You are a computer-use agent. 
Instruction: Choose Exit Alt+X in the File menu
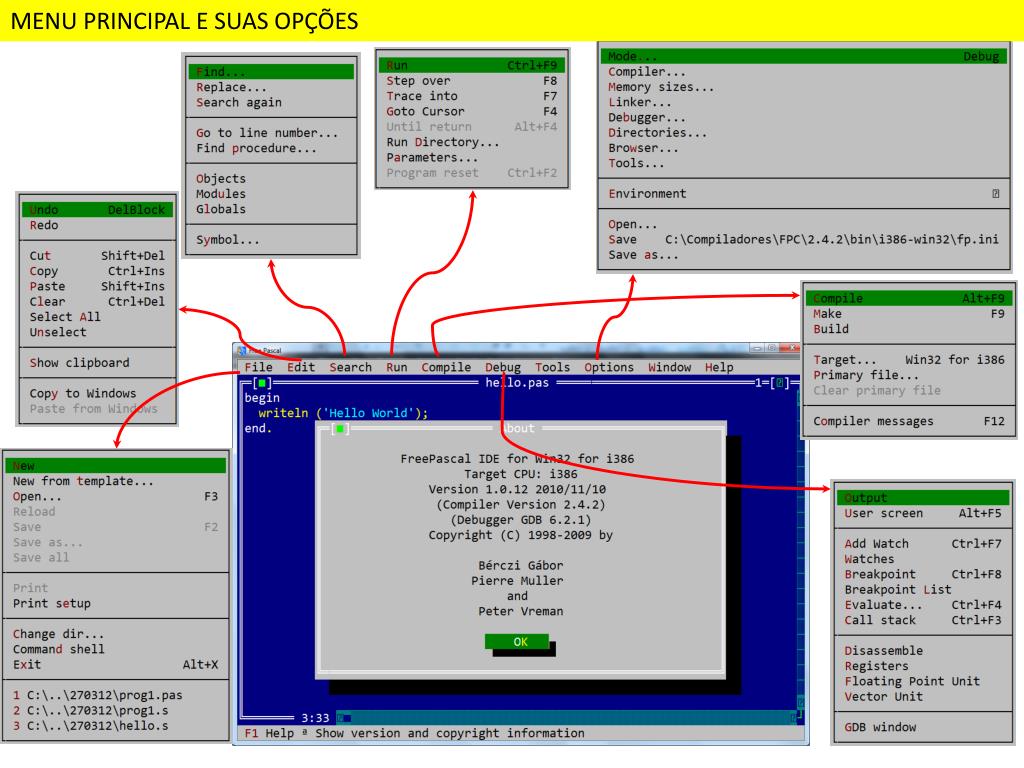(116, 665)
